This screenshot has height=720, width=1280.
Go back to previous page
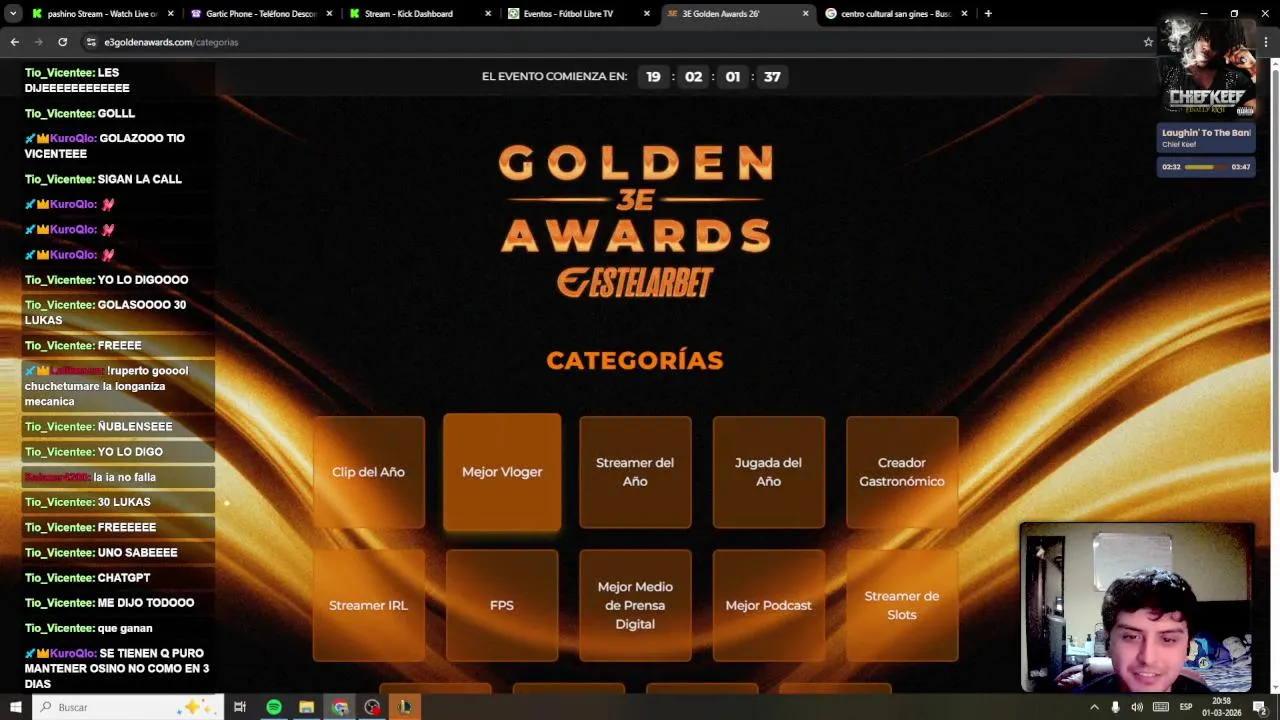[x=14, y=42]
